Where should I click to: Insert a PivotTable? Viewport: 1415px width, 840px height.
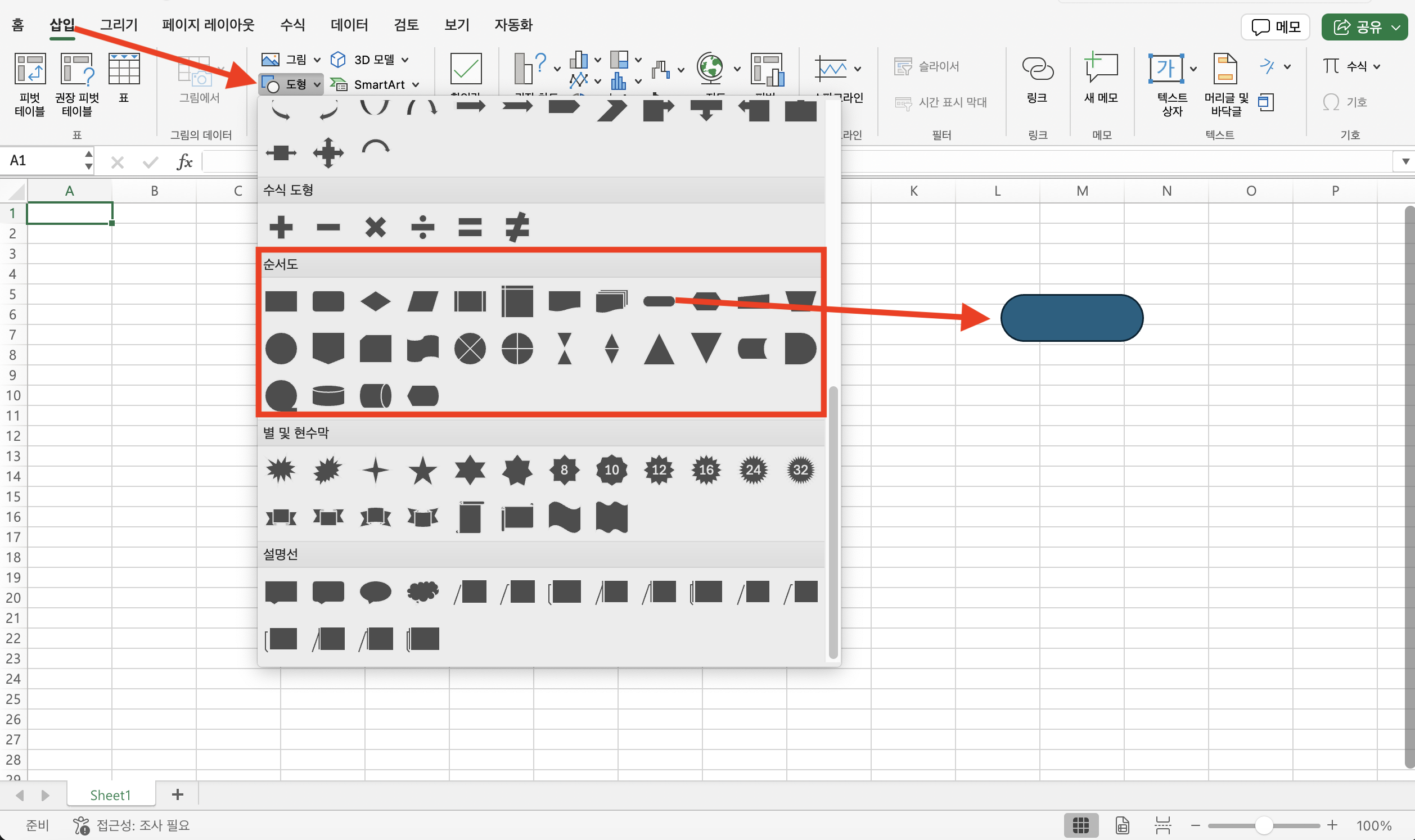point(29,85)
